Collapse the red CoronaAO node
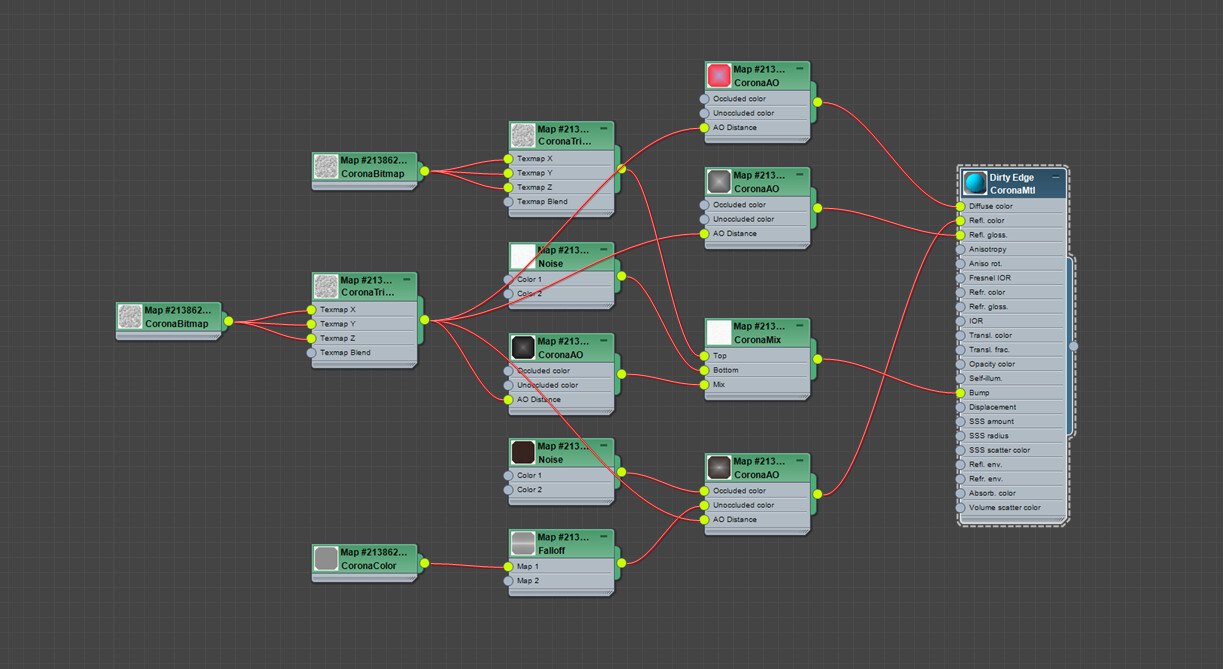 click(x=800, y=68)
